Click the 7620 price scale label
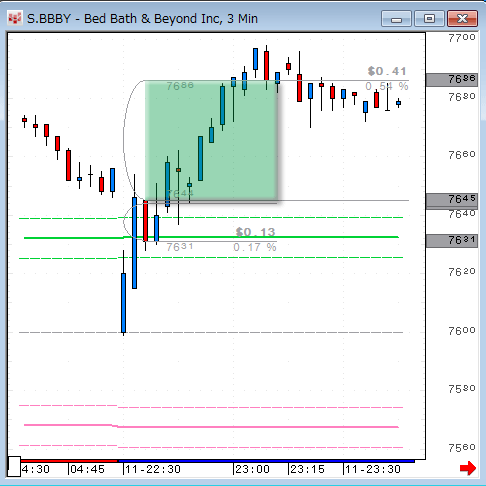This screenshot has width=486, height=486. tap(462, 272)
